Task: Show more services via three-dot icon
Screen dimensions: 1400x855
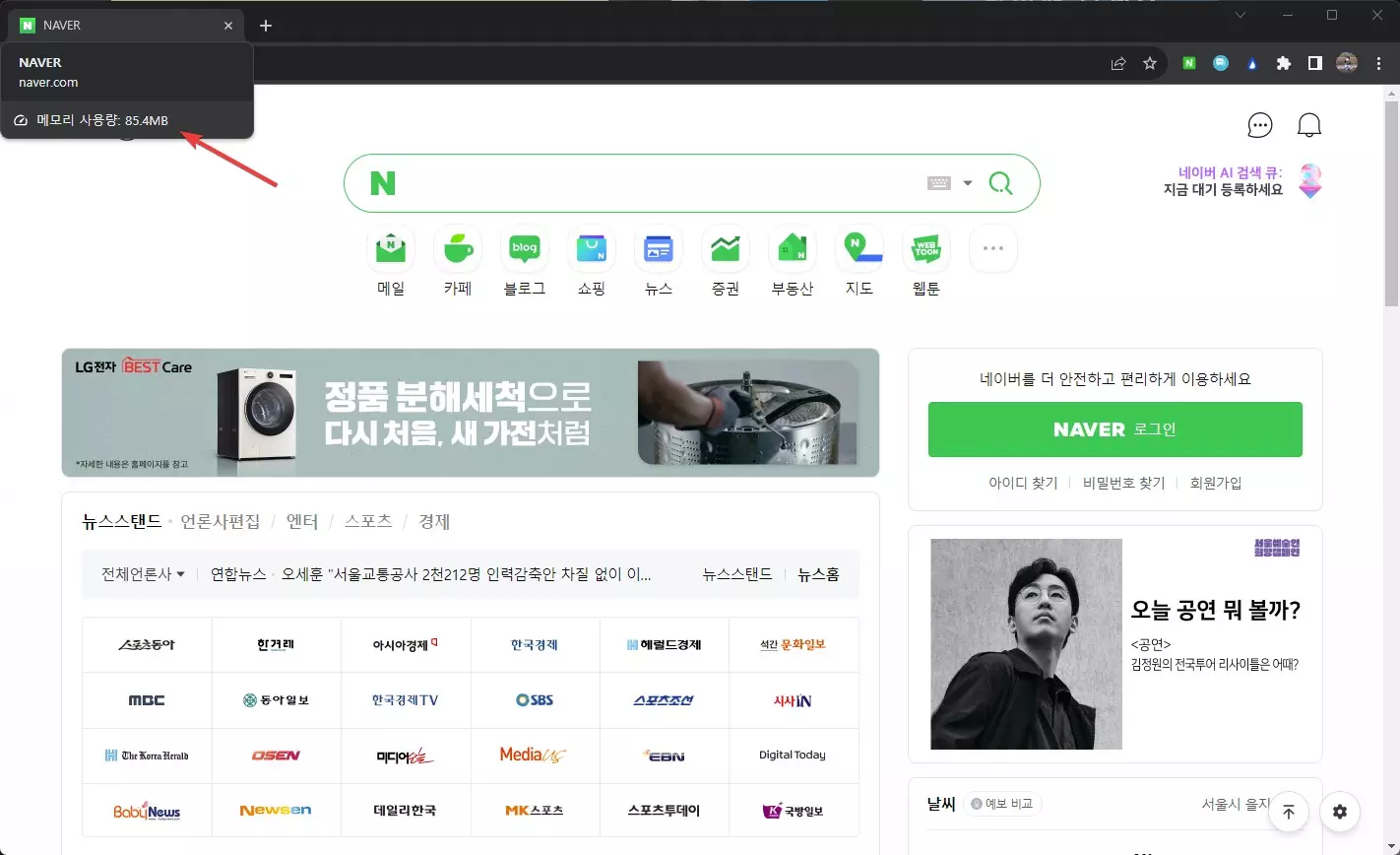Action: click(993, 249)
